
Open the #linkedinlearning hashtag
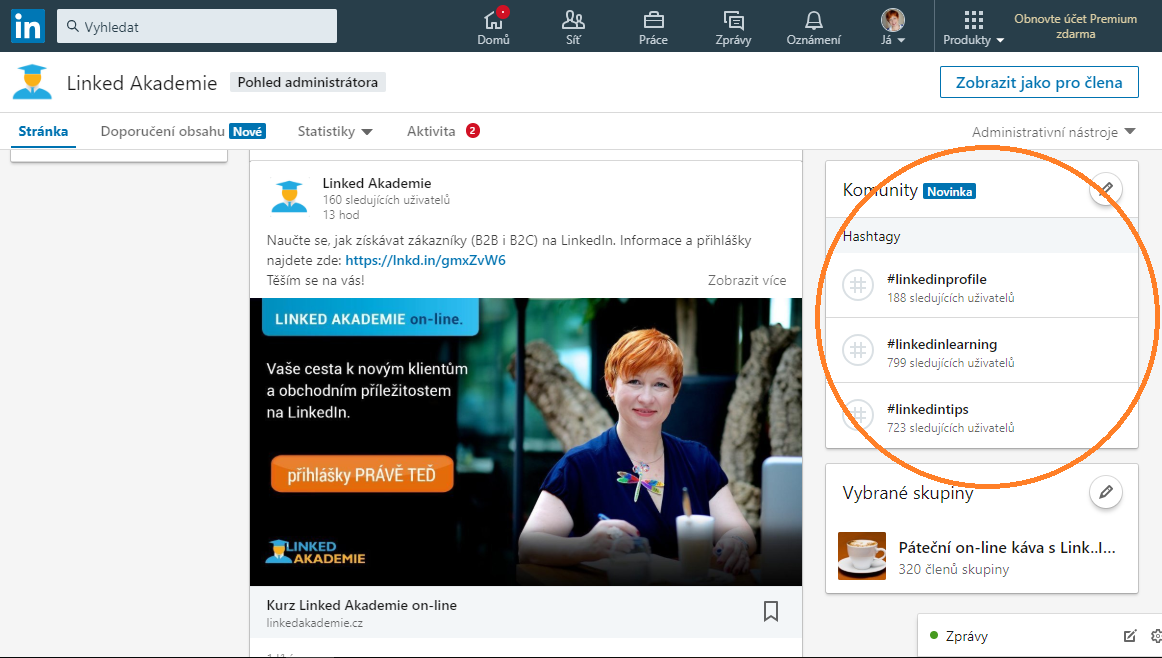(x=942, y=345)
